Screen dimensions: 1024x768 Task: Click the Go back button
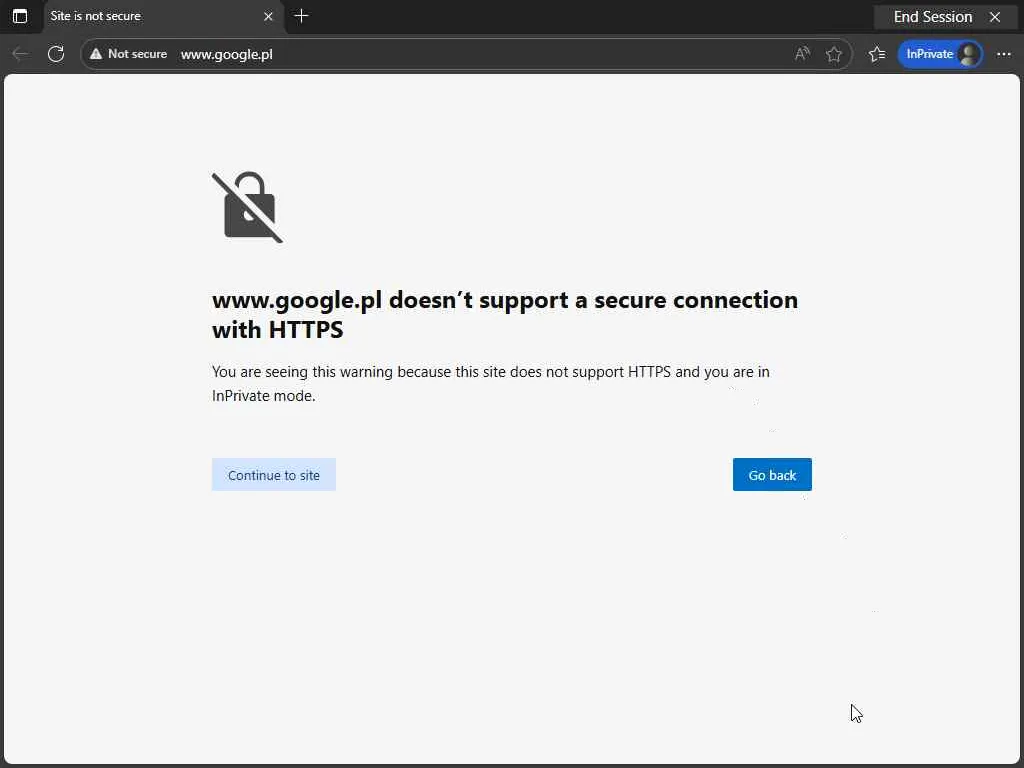(x=772, y=475)
